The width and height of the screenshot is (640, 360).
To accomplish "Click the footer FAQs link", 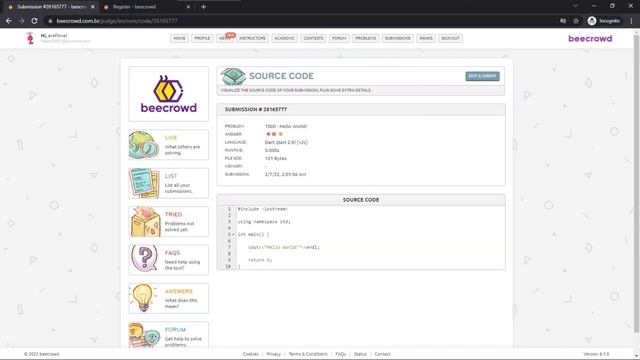I will (340, 354).
